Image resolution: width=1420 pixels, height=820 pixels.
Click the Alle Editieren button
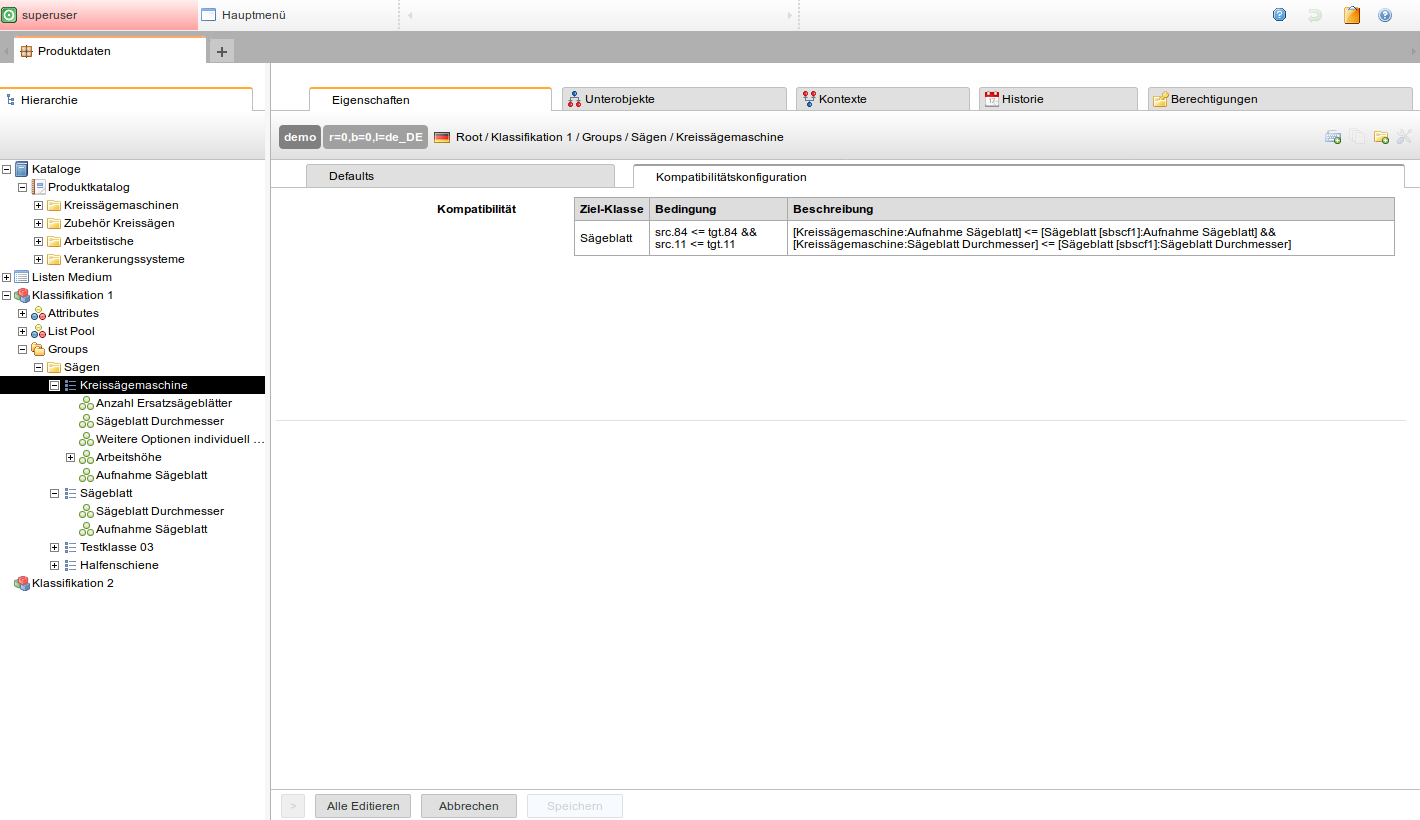pos(362,806)
